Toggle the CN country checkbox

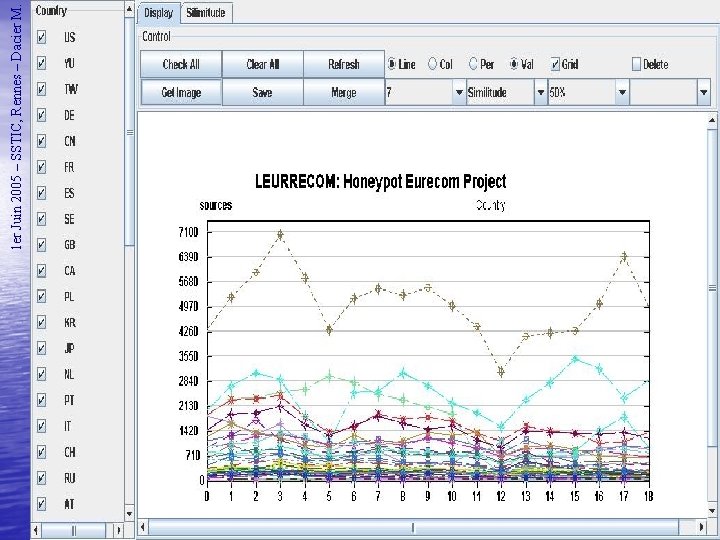pyautogui.click(x=41, y=141)
